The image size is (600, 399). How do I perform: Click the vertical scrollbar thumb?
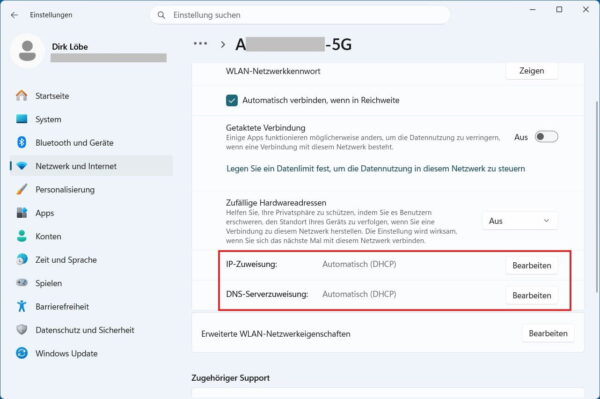(x=597, y=197)
